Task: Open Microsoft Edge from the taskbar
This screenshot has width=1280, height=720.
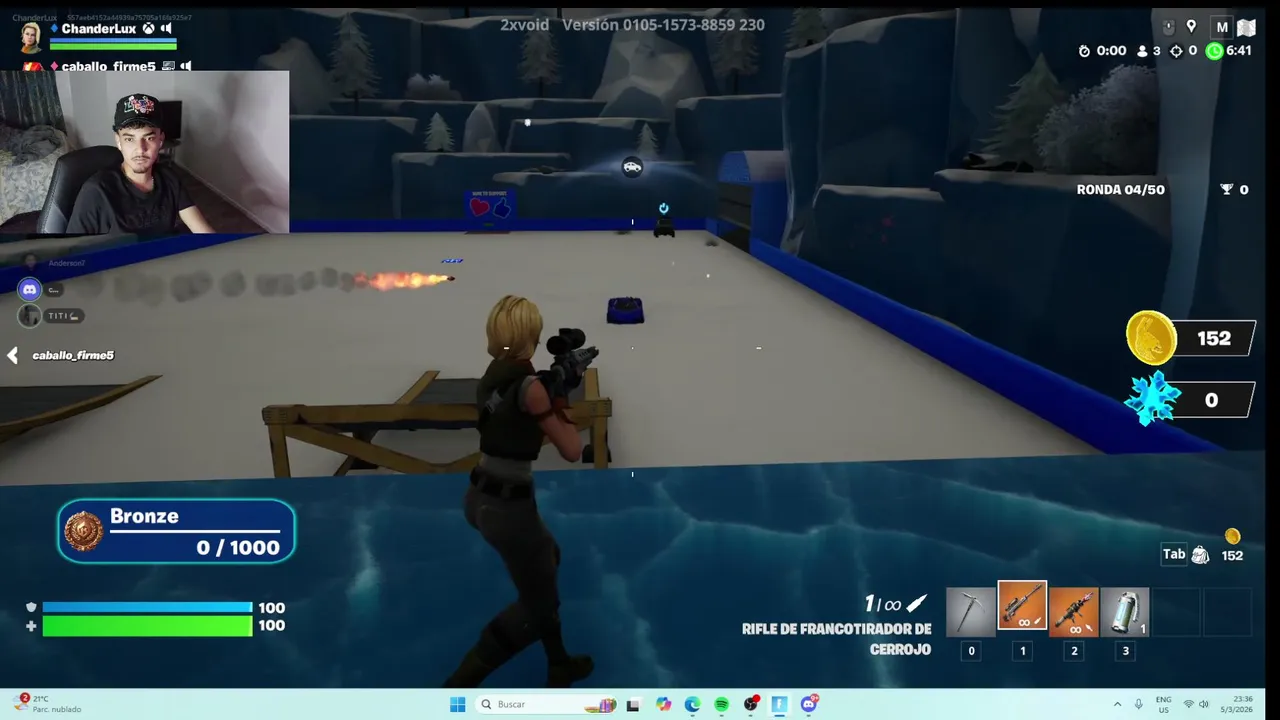Action: [x=692, y=704]
